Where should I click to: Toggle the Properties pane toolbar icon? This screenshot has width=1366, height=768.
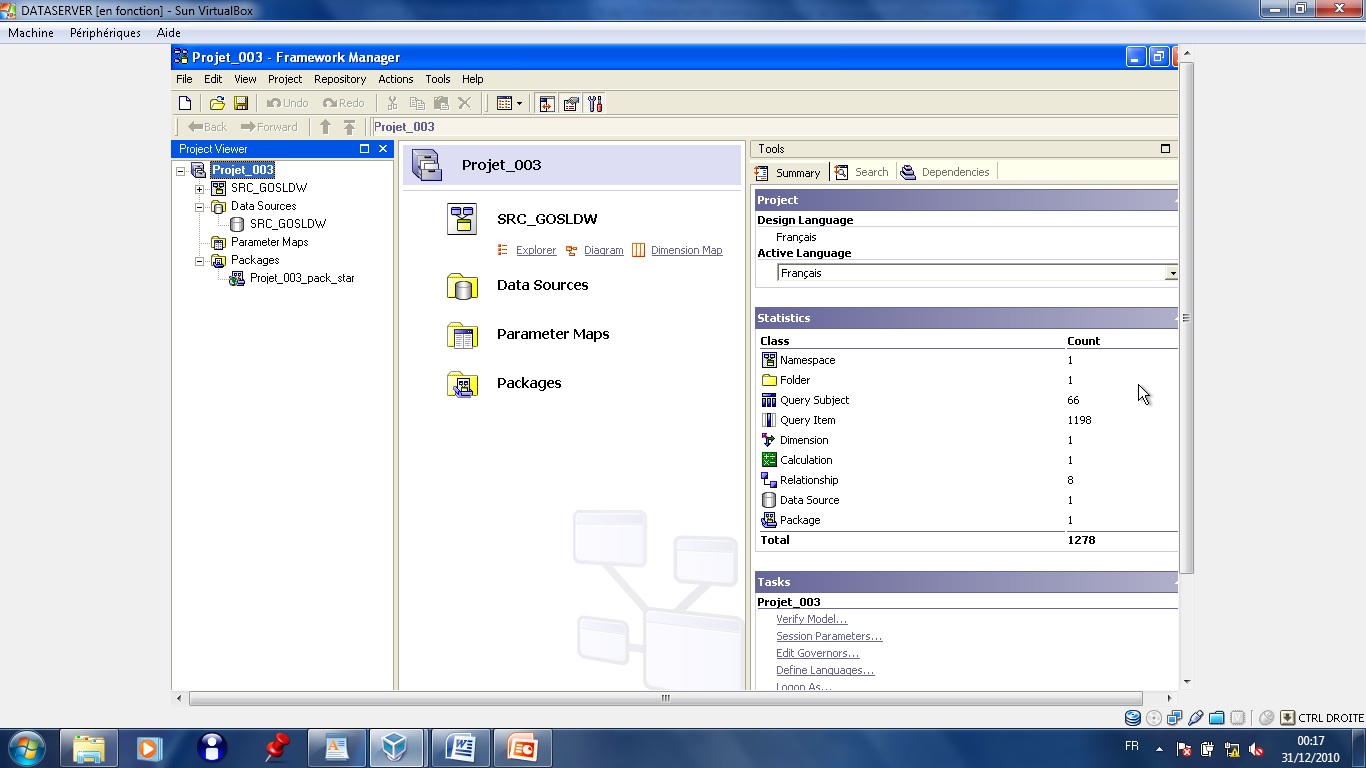pos(571,103)
